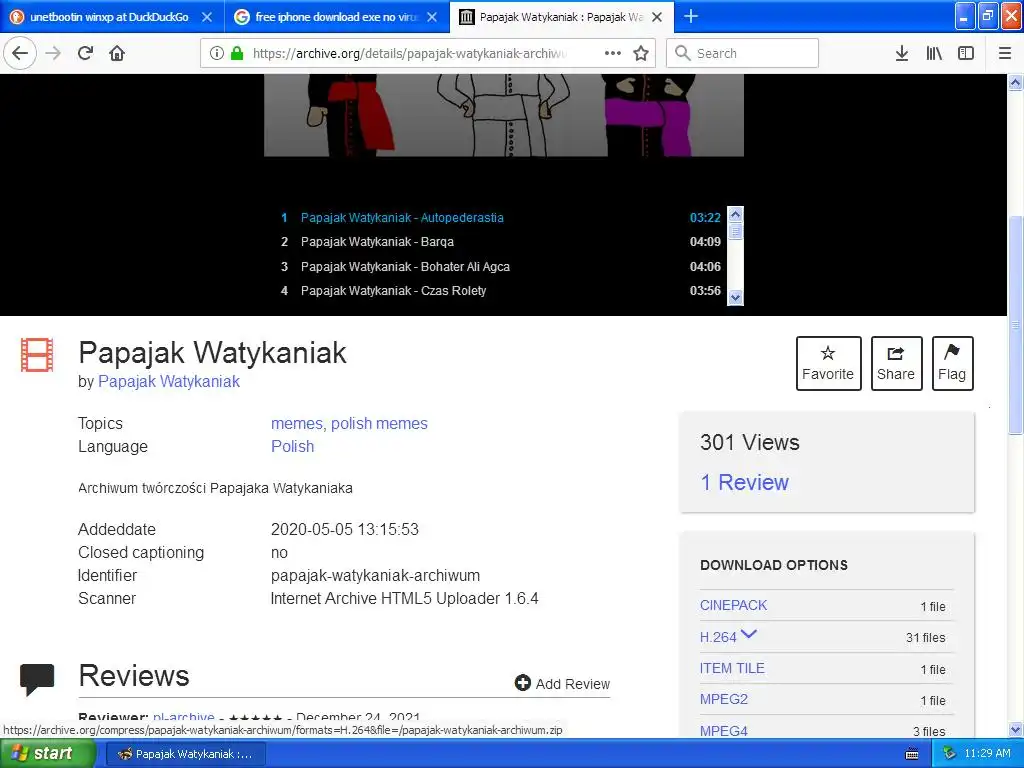Click the keyboard icon in system tray
Viewport: 1024px width, 768px height.
[912, 754]
